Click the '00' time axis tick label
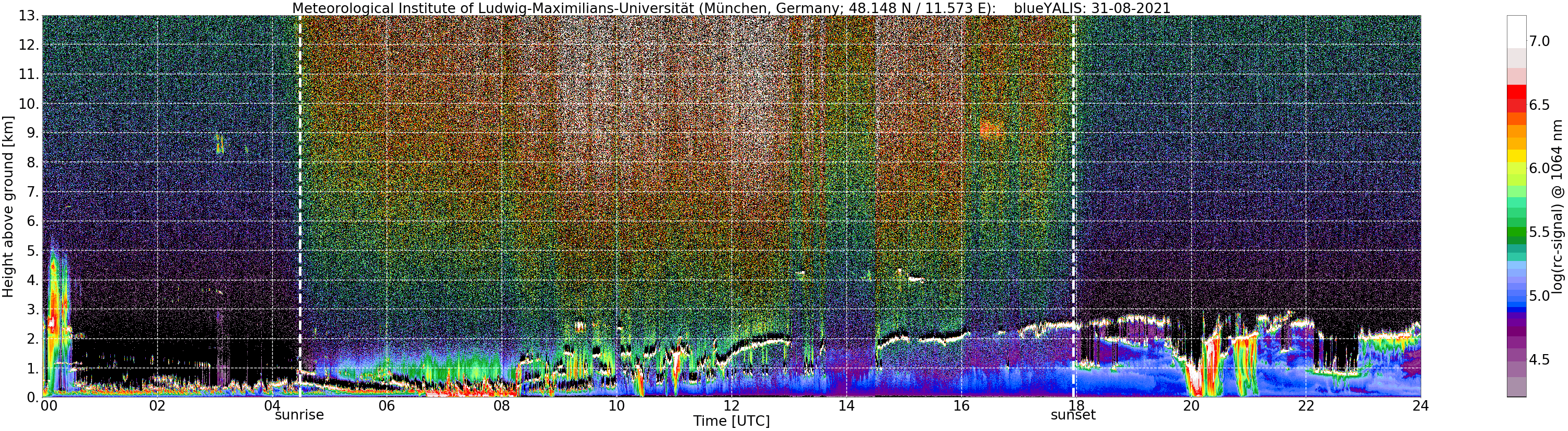The height and width of the screenshot is (431, 1568). [49, 406]
